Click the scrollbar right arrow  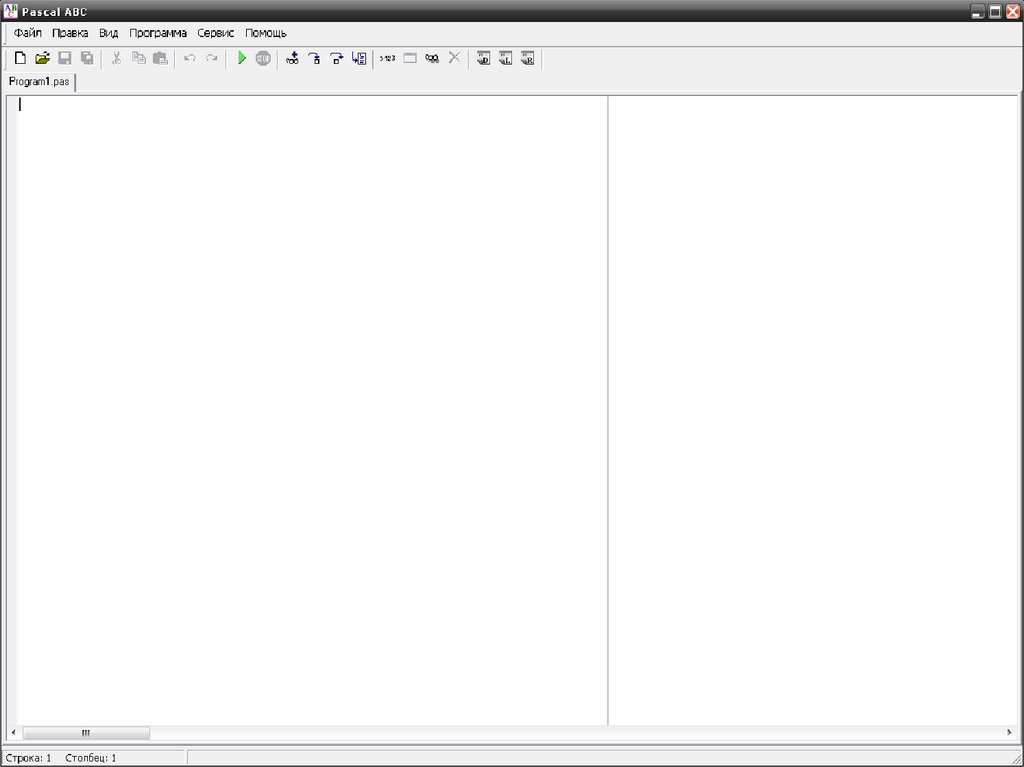[x=1010, y=732]
